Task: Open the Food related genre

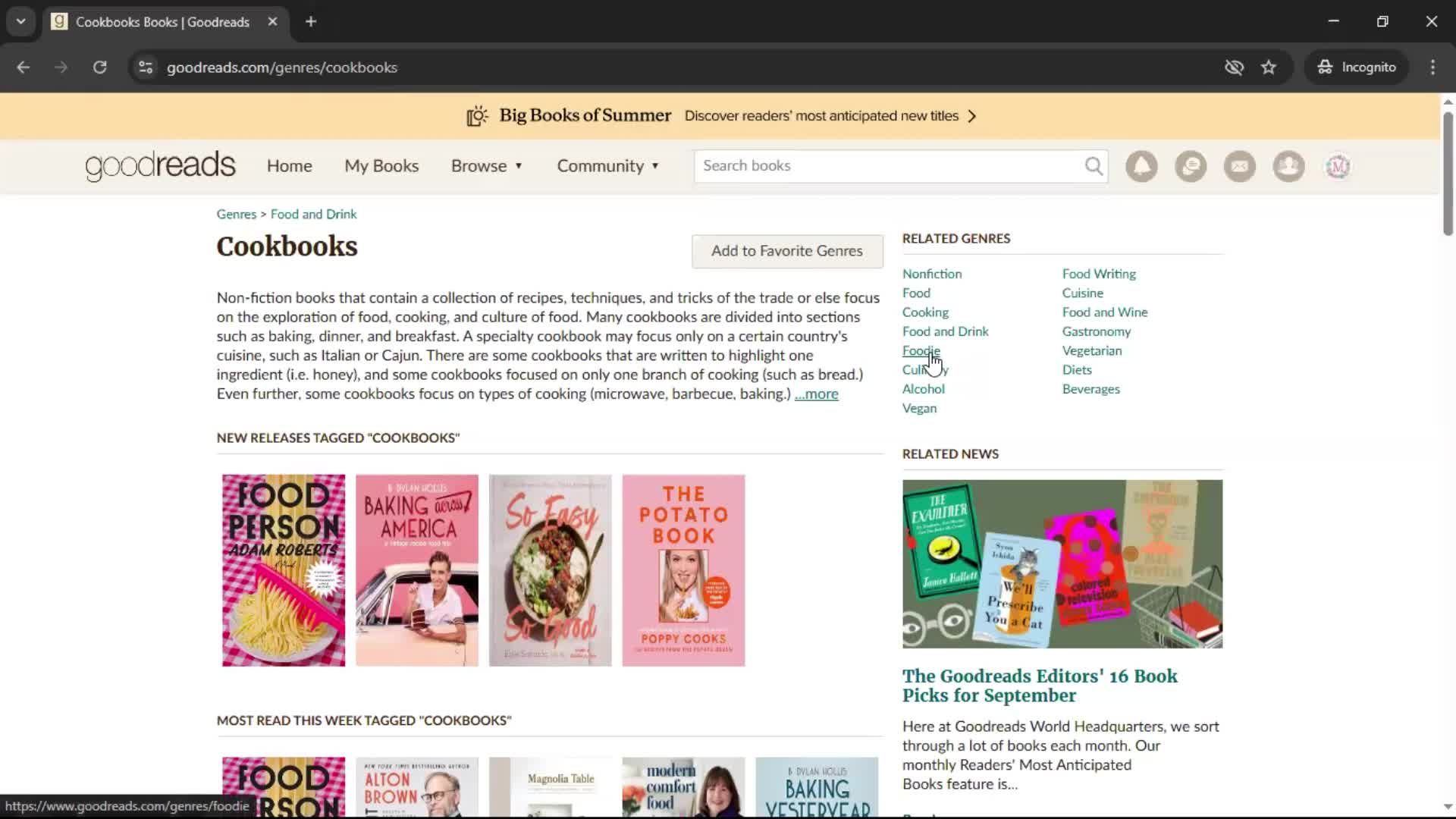Action: [916, 293]
